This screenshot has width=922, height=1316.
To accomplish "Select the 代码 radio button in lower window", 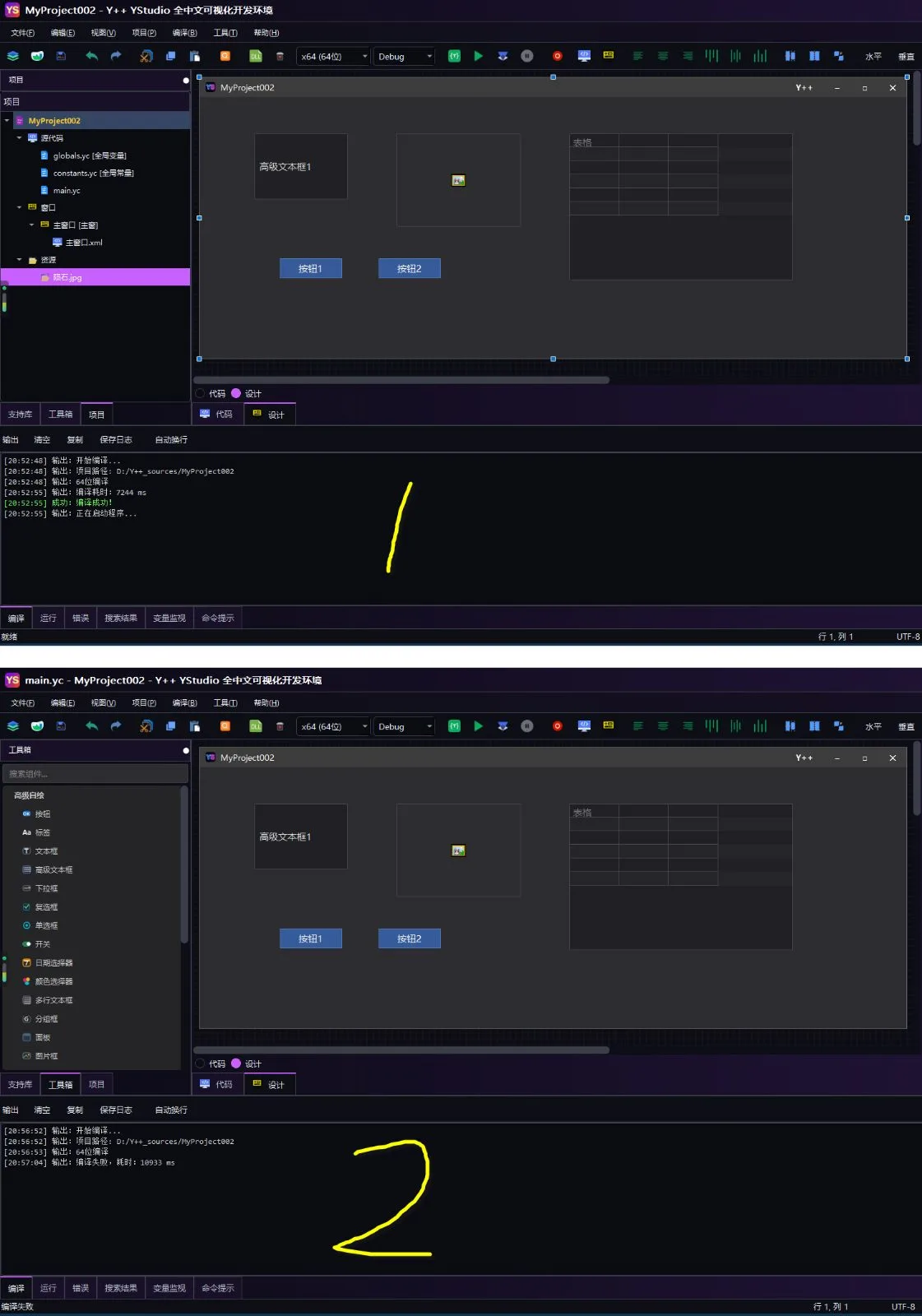I will click(200, 1063).
